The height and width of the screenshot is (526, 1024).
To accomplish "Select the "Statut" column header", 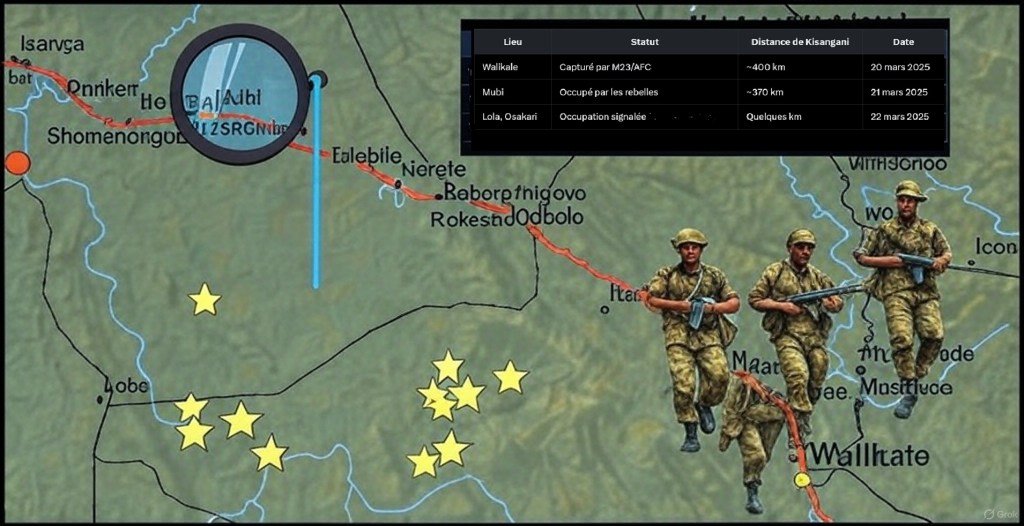I will (x=645, y=42).
